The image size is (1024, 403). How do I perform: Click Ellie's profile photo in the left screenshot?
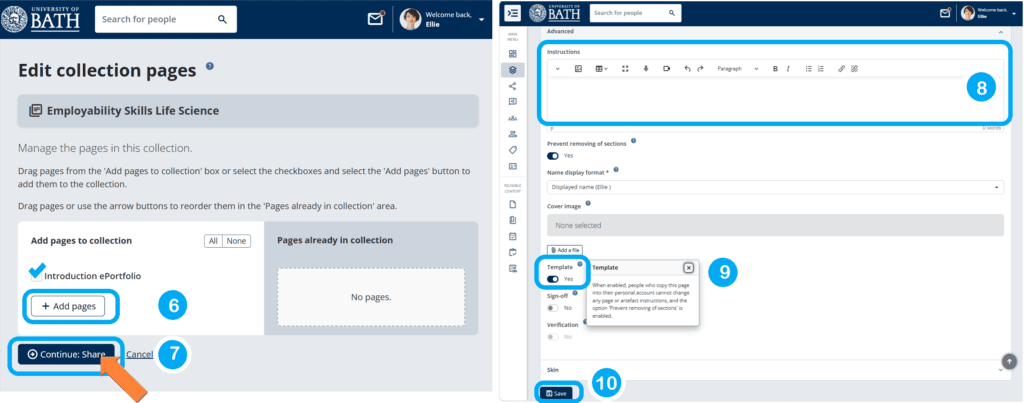pos(410,20)
